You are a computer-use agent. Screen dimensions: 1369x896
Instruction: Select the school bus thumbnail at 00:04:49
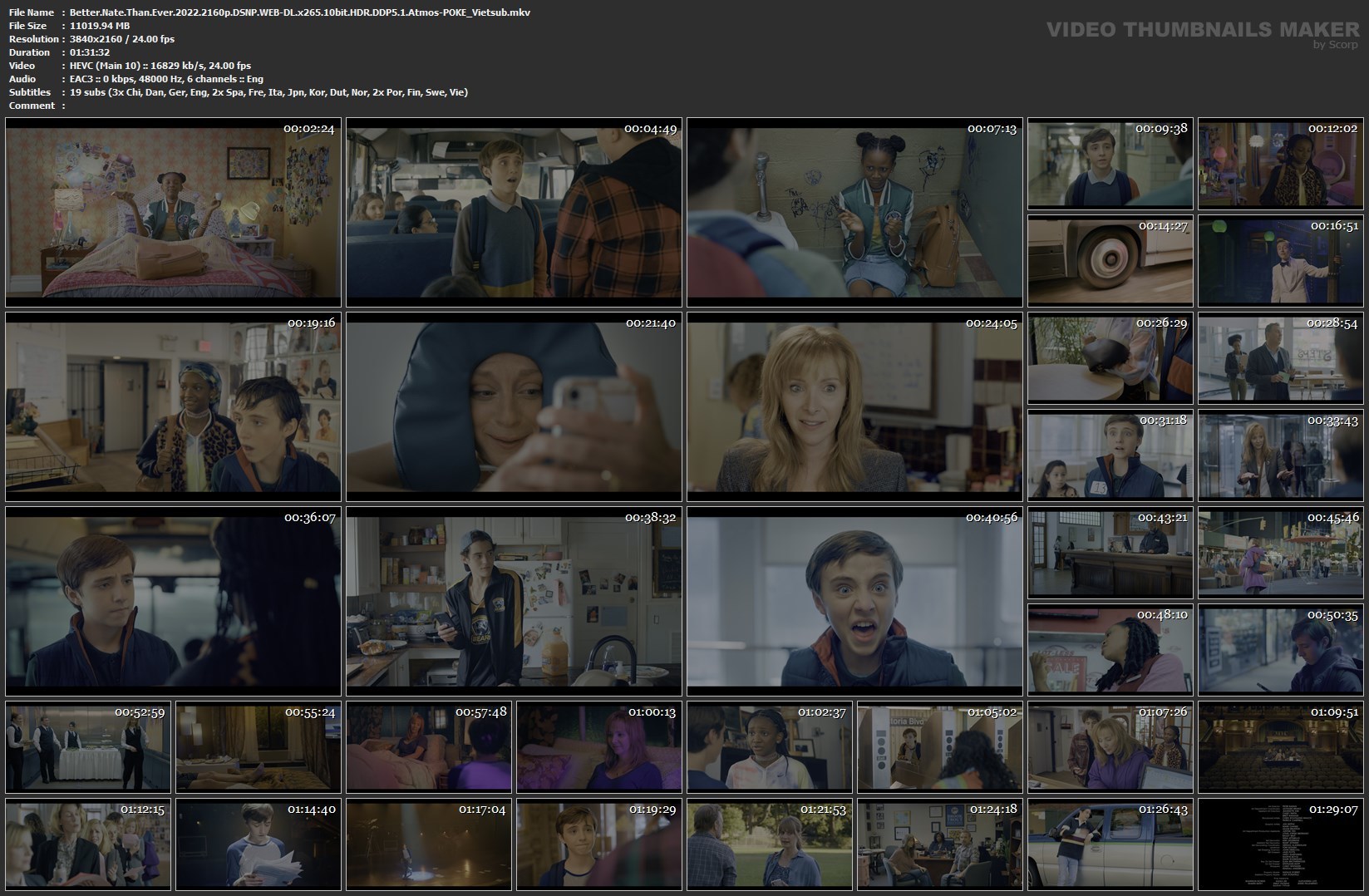[514, 213]
